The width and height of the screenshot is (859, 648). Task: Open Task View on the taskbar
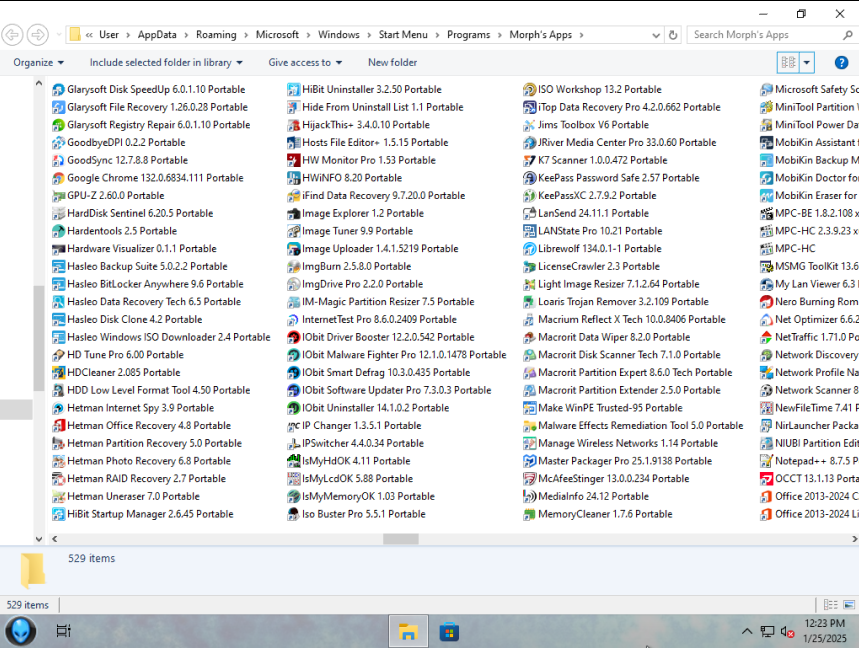click(x=64, y=631)
